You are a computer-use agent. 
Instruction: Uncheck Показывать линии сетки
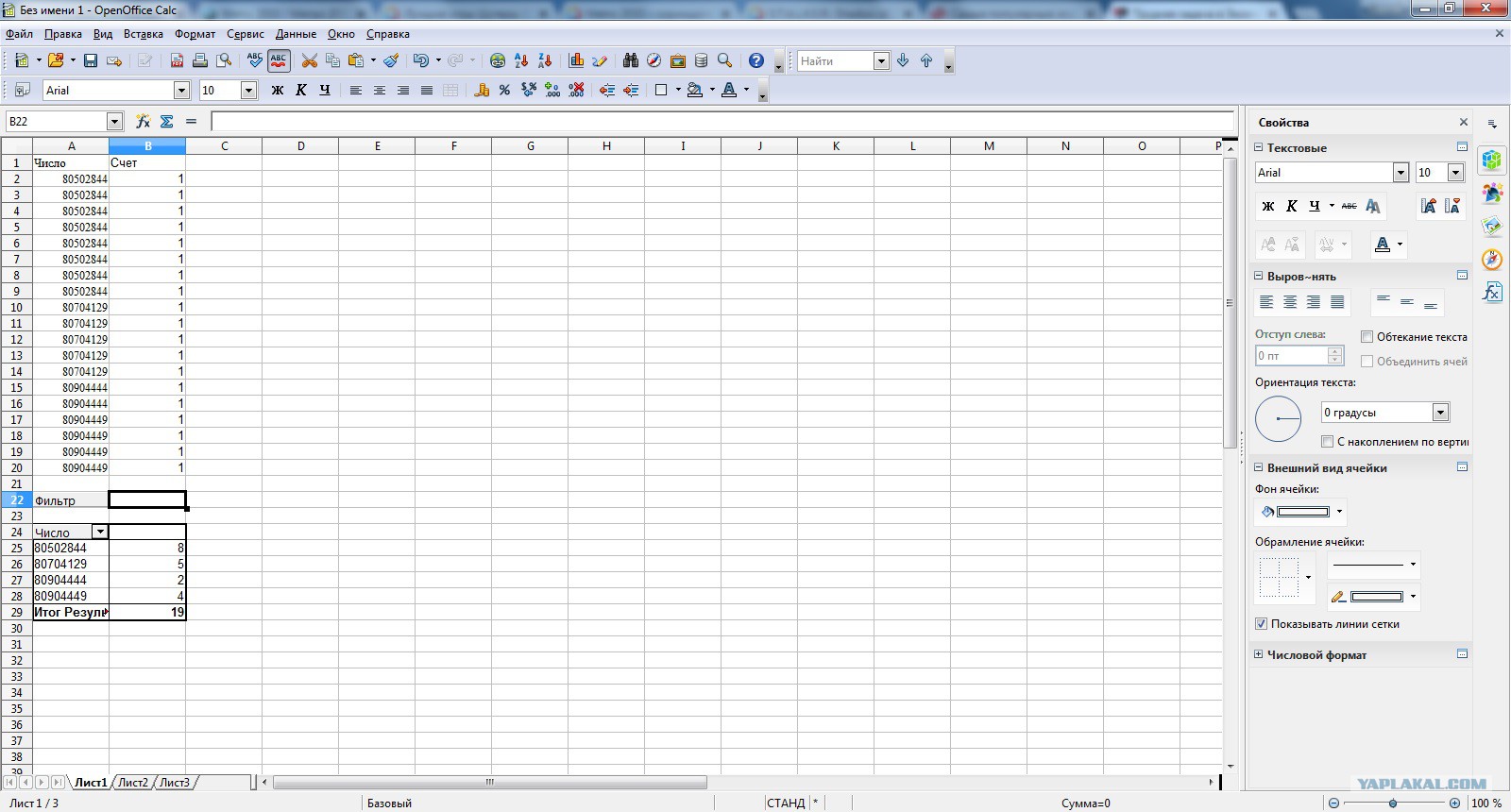click(x=1261, y=624)
